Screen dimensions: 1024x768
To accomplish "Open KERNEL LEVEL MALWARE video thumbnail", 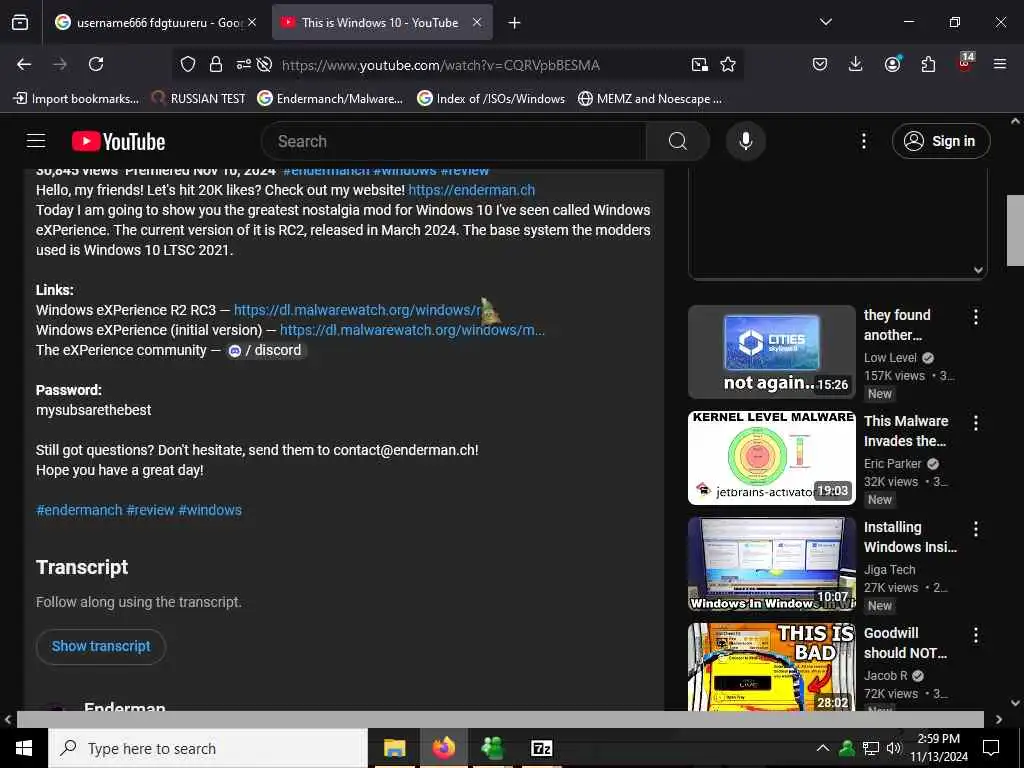I will point(771,458).
